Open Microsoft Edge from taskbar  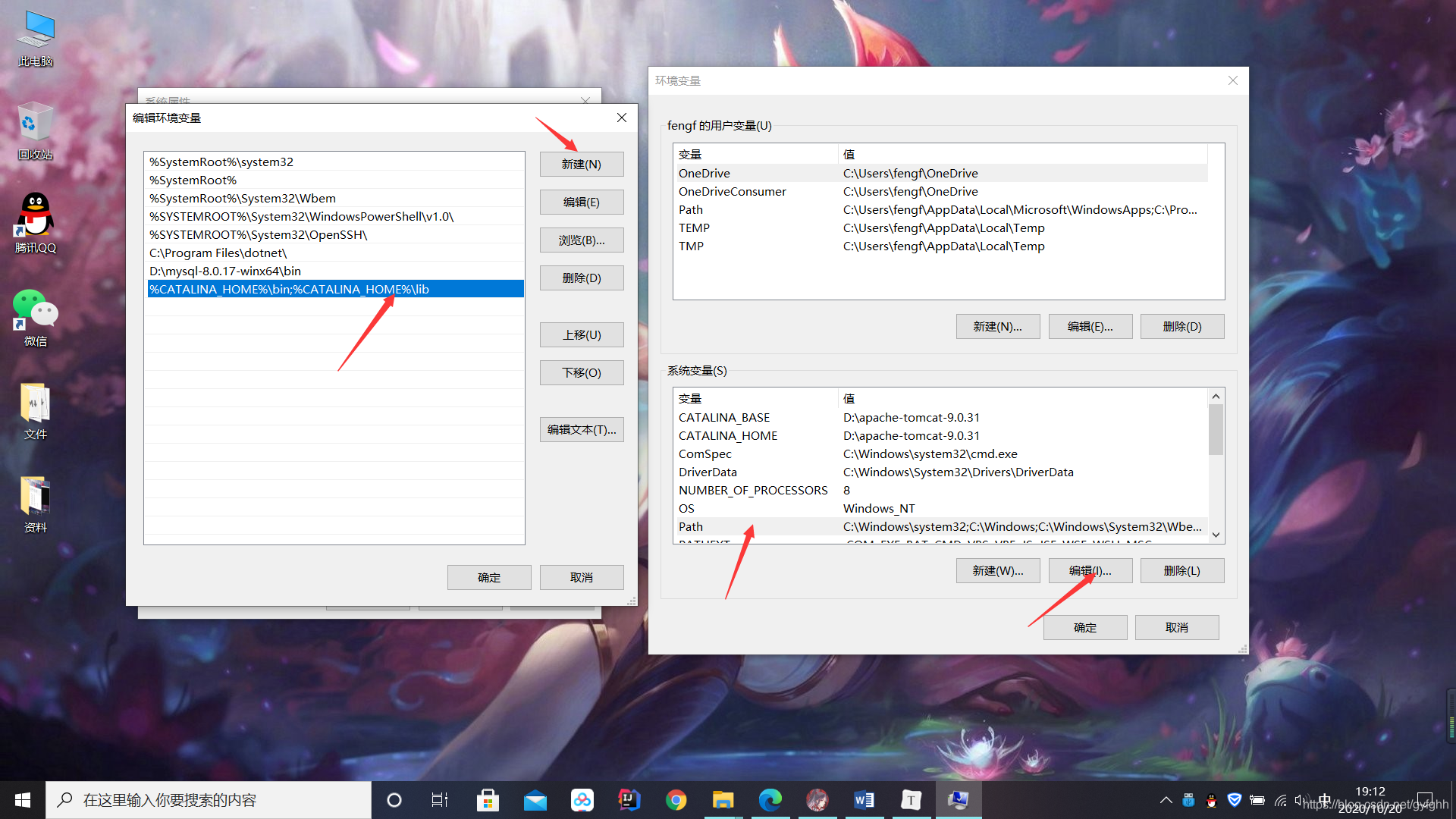click(x=770, y=800)
